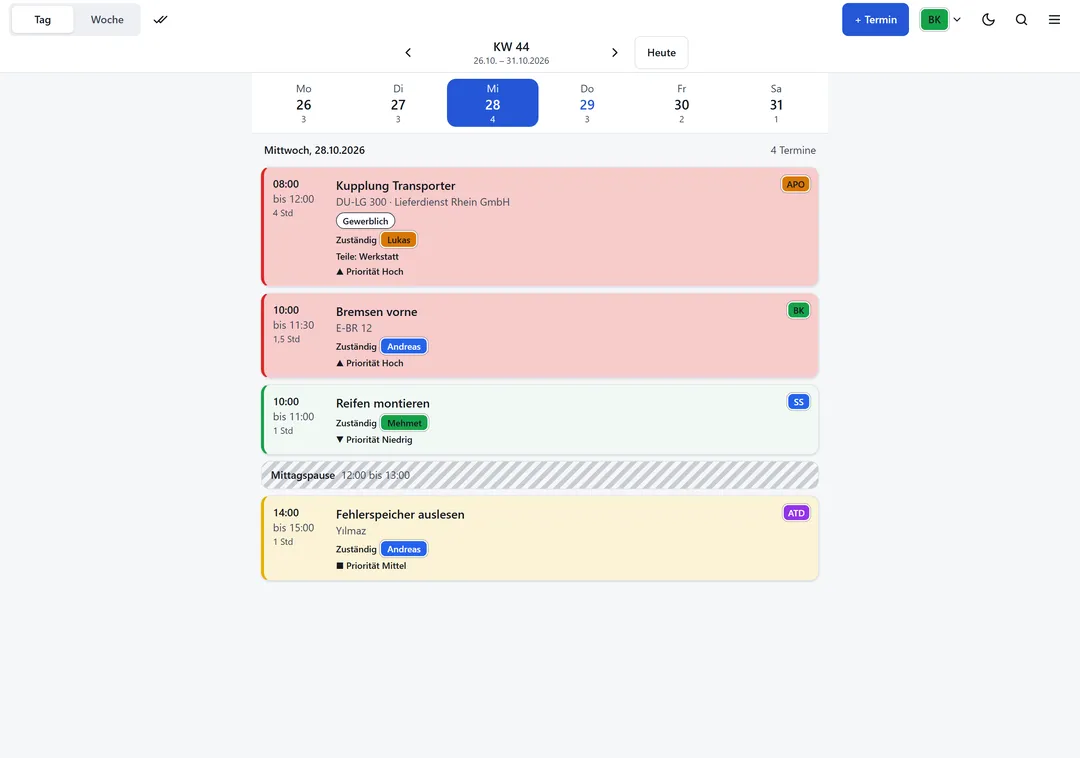Viewport: 1080px width, 758px height.
Task: Switch to the Tag view
Action: click(43, 19)
